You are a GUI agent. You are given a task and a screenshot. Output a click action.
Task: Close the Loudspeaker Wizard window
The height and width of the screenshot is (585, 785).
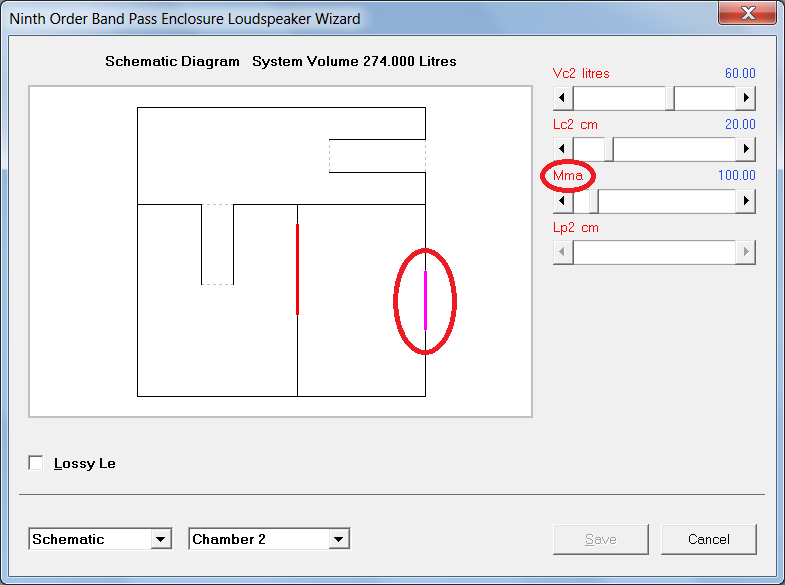point(748,13)
